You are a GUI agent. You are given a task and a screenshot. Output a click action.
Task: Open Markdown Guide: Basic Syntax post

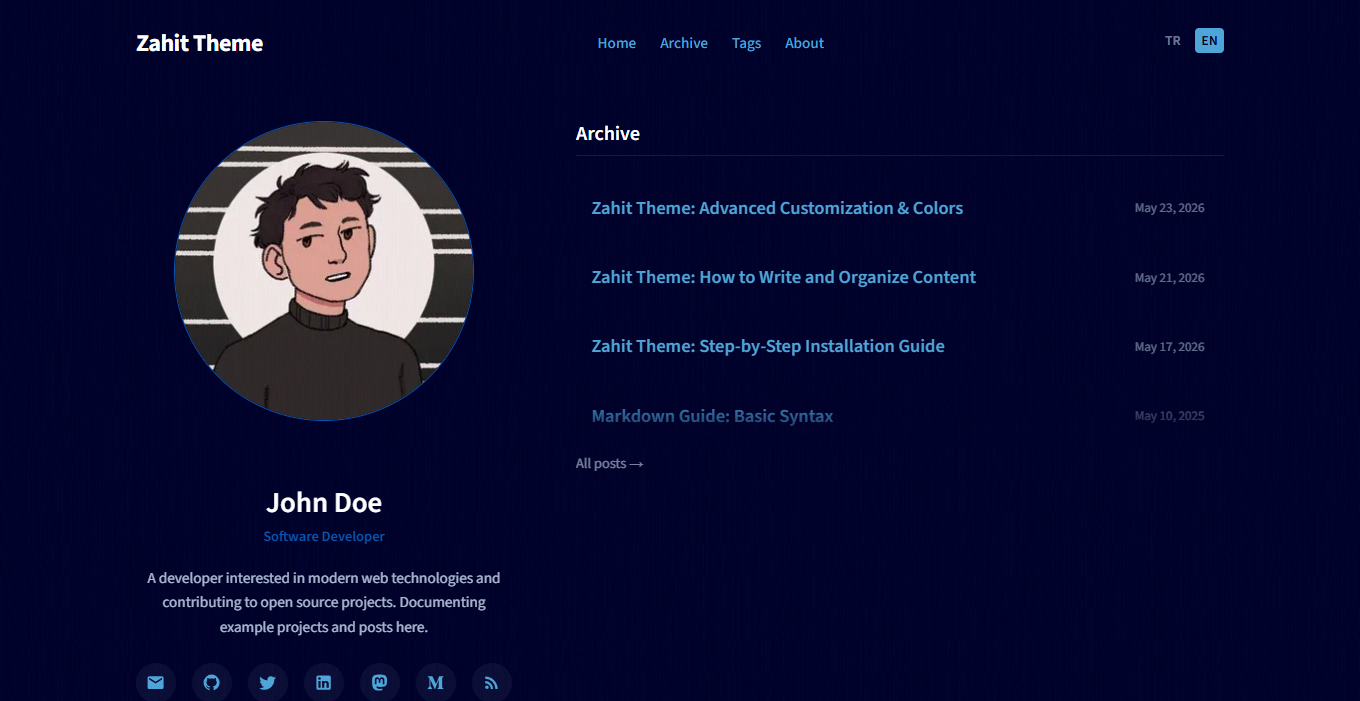click(712, 416)
